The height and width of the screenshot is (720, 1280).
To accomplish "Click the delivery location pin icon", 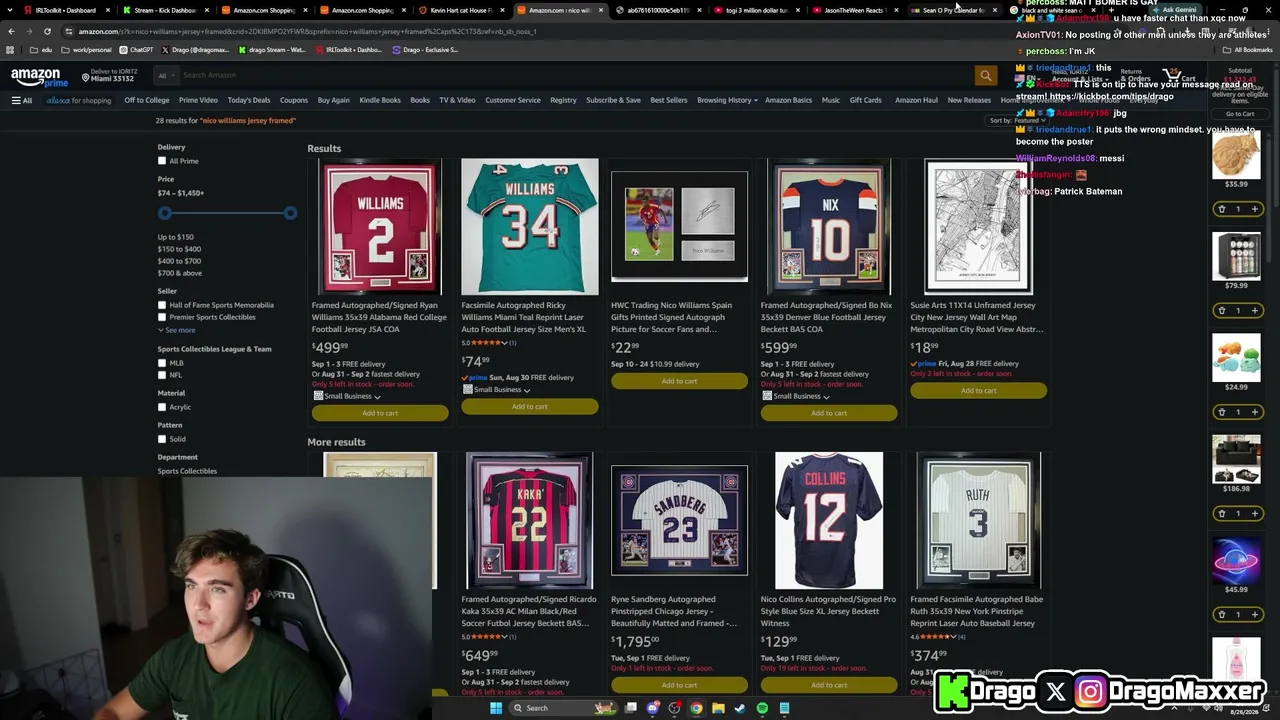I will [86, 77].
